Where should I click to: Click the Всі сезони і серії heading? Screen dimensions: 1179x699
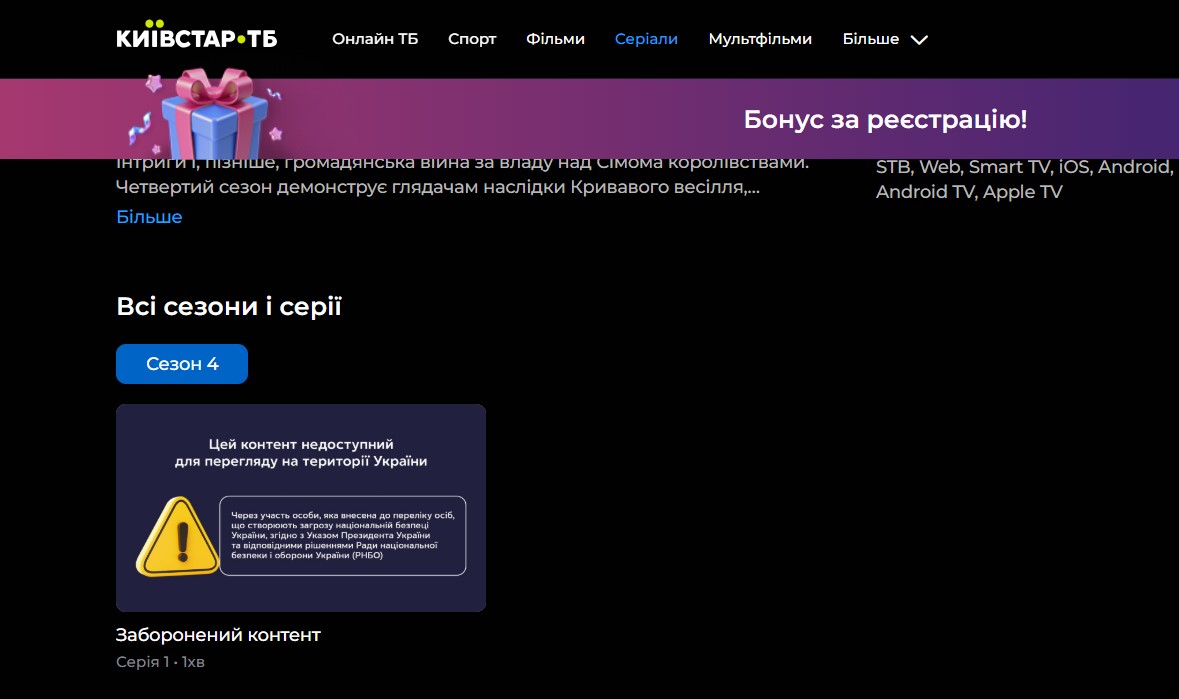[x=229, y=307]
